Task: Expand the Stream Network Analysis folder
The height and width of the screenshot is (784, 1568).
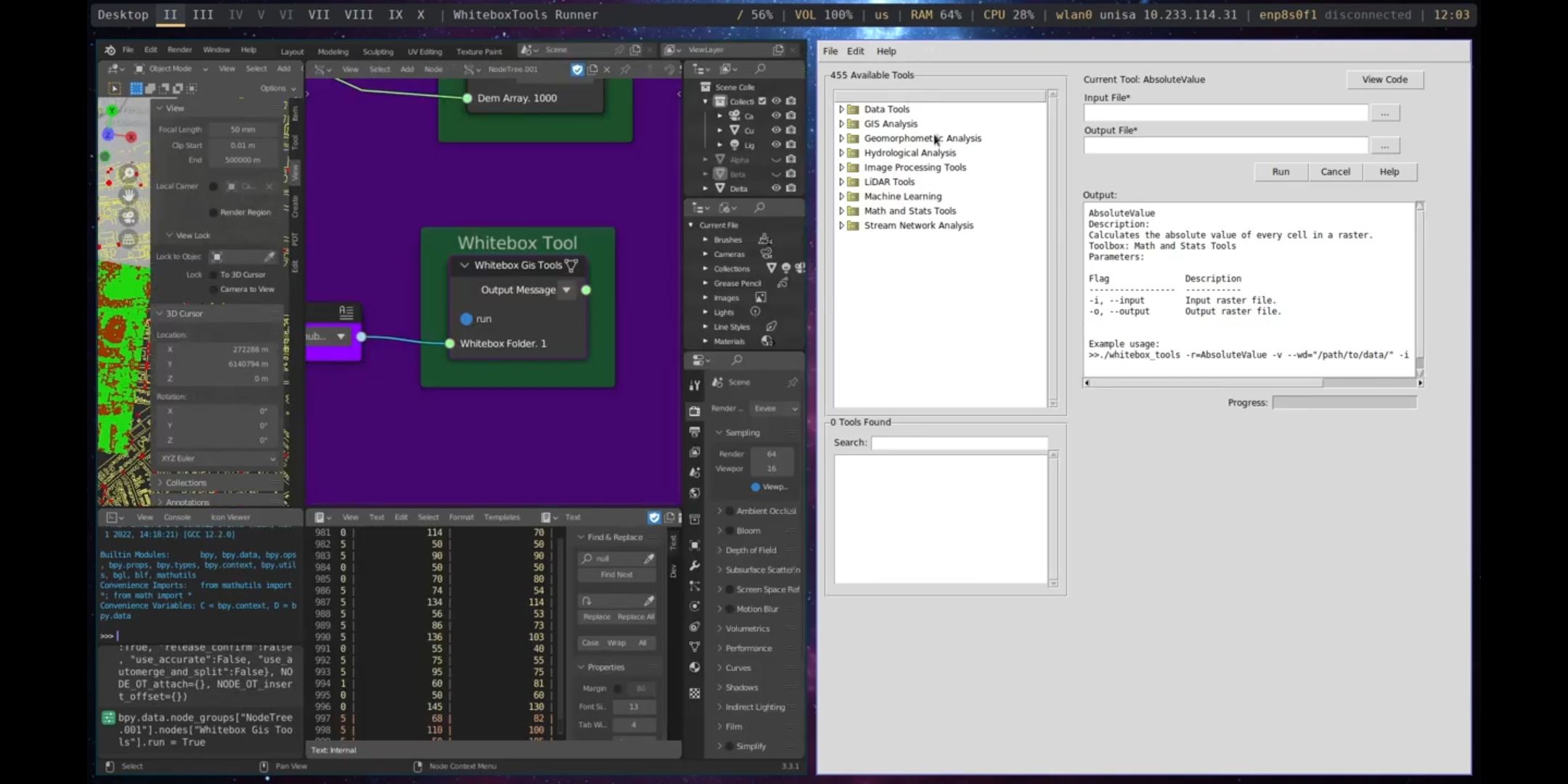Action: (841, 225)
